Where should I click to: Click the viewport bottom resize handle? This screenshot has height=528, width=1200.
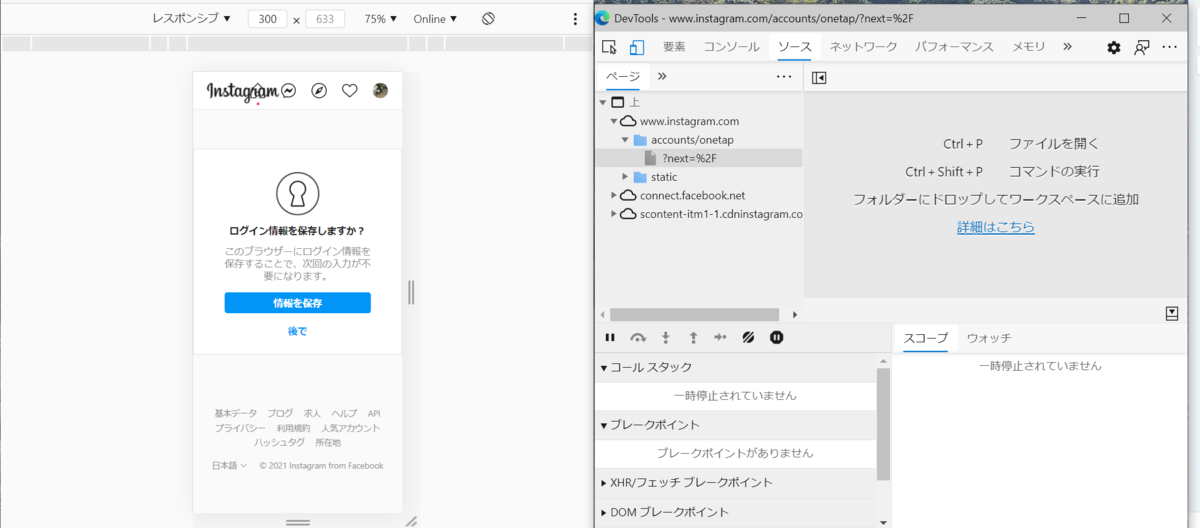click(297, 522)
